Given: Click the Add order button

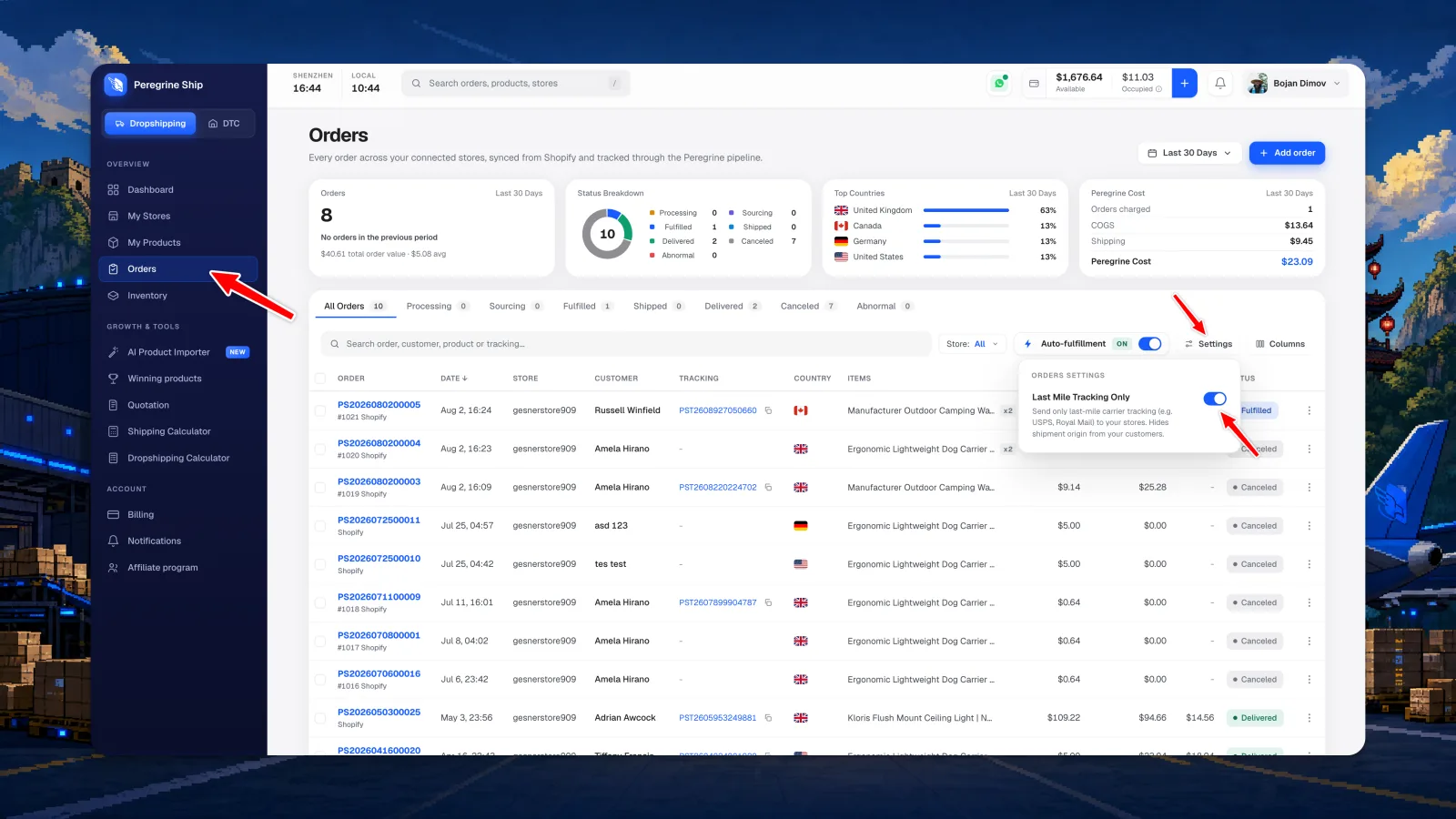Looking at the screenshot, I should (1287, 153).
